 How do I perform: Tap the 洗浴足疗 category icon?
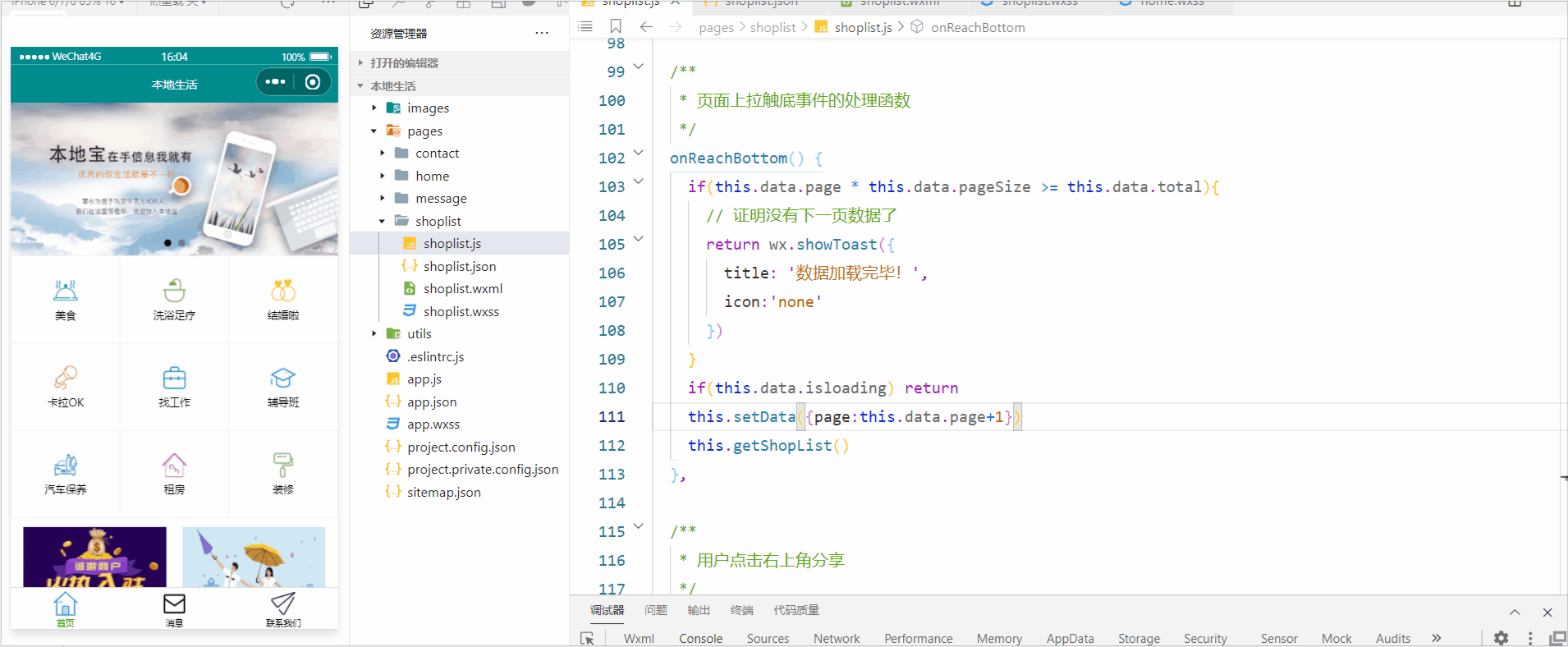coord(174,291)
